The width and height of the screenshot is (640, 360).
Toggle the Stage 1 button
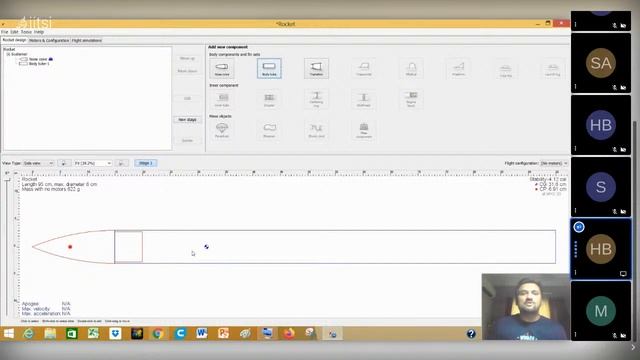click(146, 163)
